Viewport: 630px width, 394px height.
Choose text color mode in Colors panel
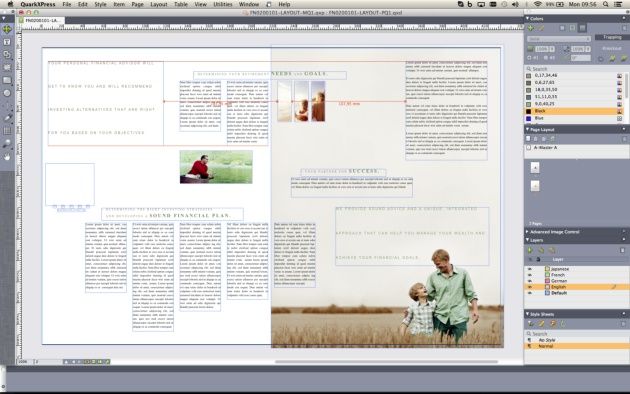572,28
